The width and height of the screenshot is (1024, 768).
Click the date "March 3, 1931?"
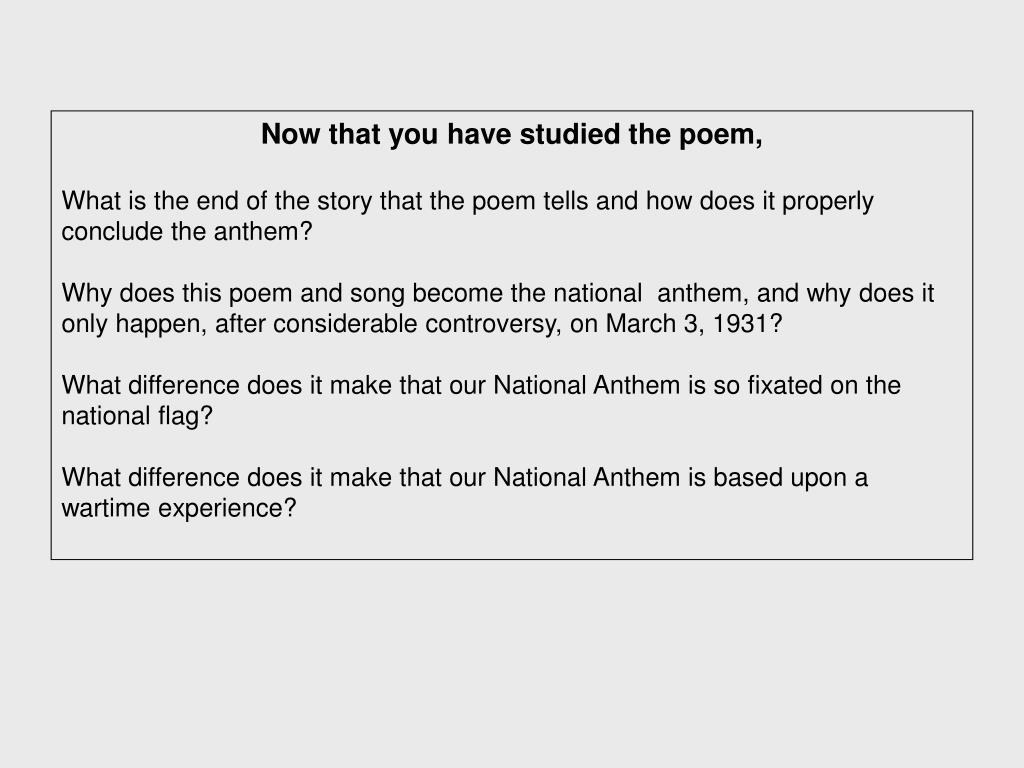pyautogui.click(x=694, y=323)
